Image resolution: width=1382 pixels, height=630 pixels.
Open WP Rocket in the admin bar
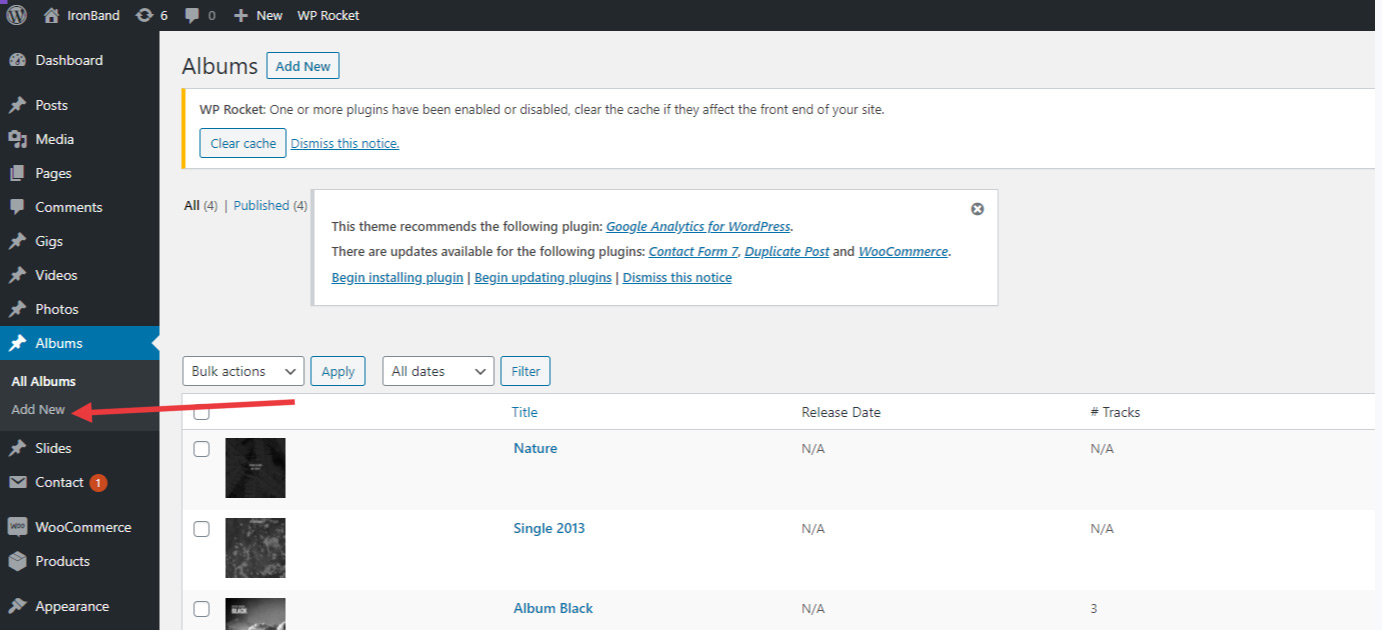(328, 15)
